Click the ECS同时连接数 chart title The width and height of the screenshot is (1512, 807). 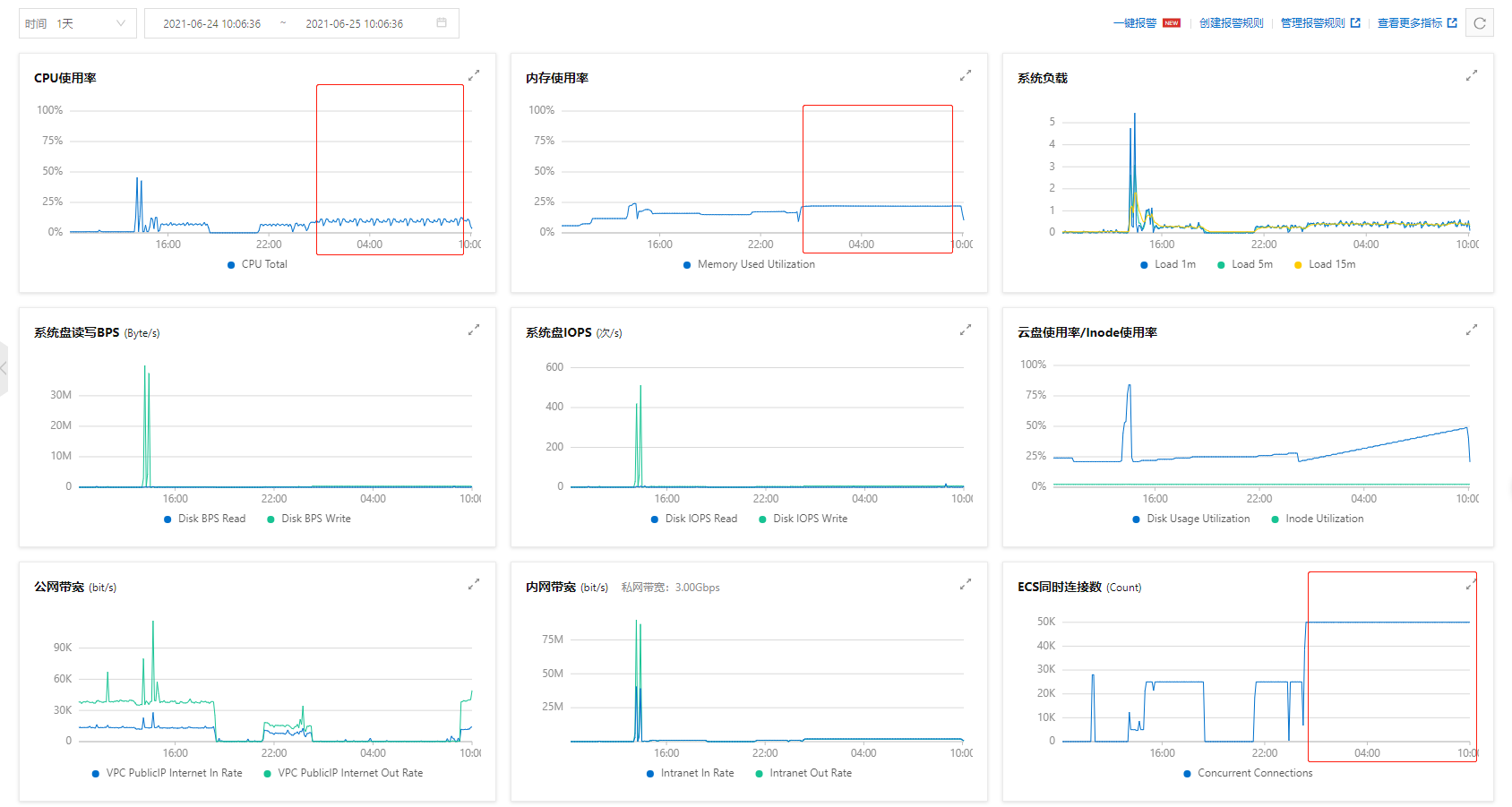(1060, 587)
